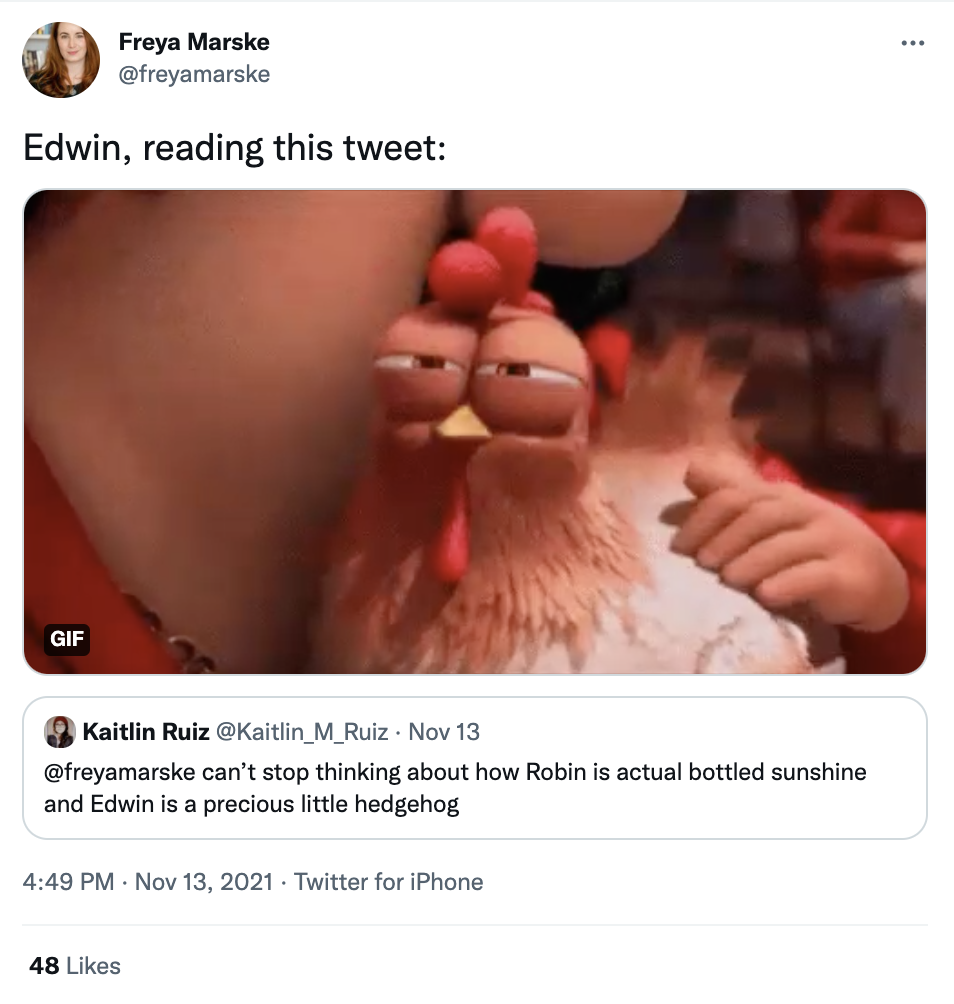This screenshot has width=954, height=1004.
Task: Click Freya Marske's profile avatar
Action: (60, 59)
